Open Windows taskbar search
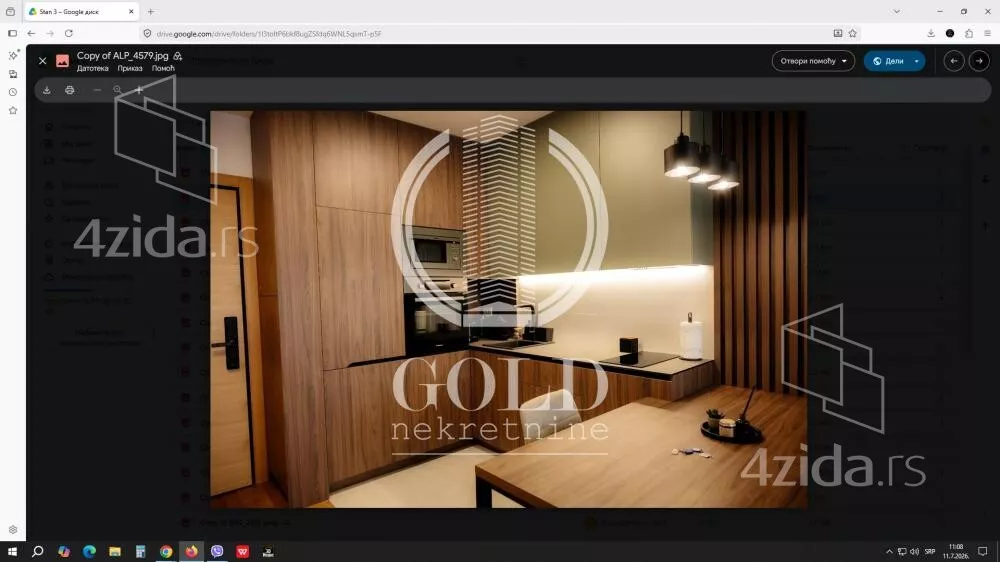The width and height of the screenshot is (1000, 562). coord(38,551)
